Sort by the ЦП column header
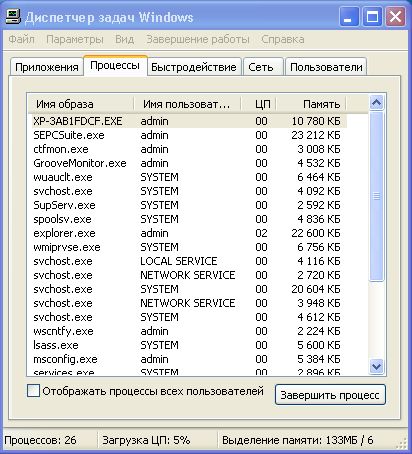This screenshot has height=454, width=412. pyautogui.click(x=258, y=104)
